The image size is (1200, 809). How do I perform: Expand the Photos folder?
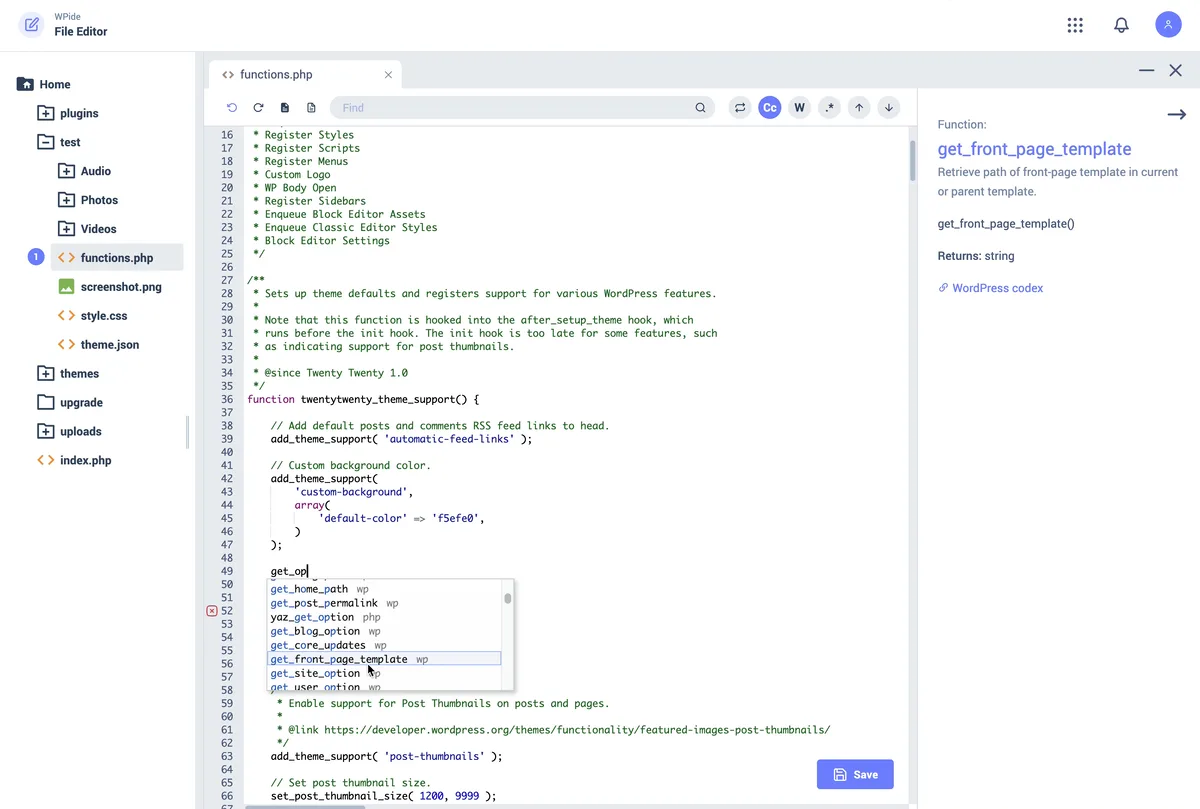(x=67, y=200)
